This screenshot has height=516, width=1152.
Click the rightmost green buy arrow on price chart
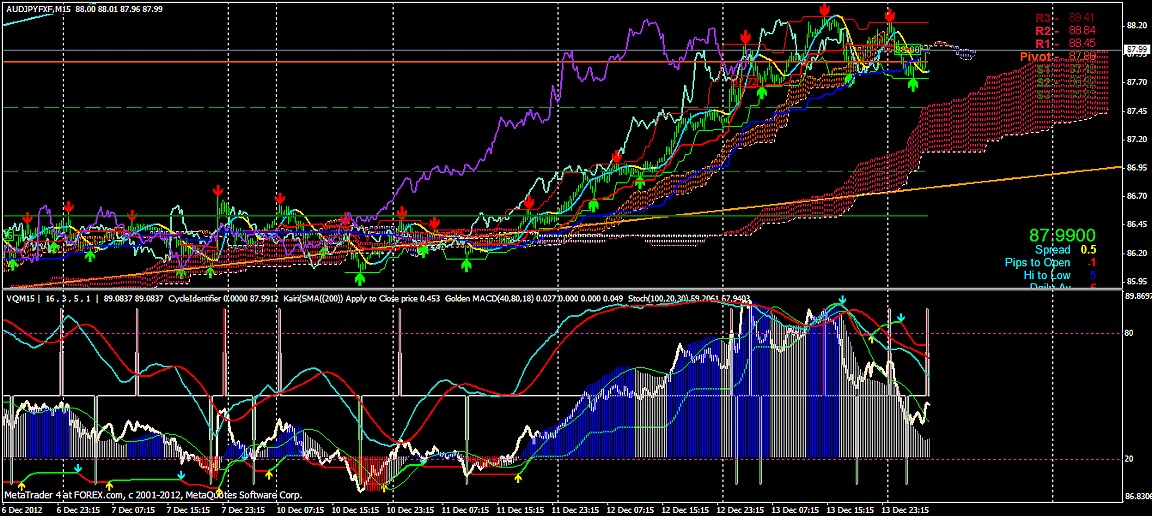pyautogui.click(x=912, y=84)
